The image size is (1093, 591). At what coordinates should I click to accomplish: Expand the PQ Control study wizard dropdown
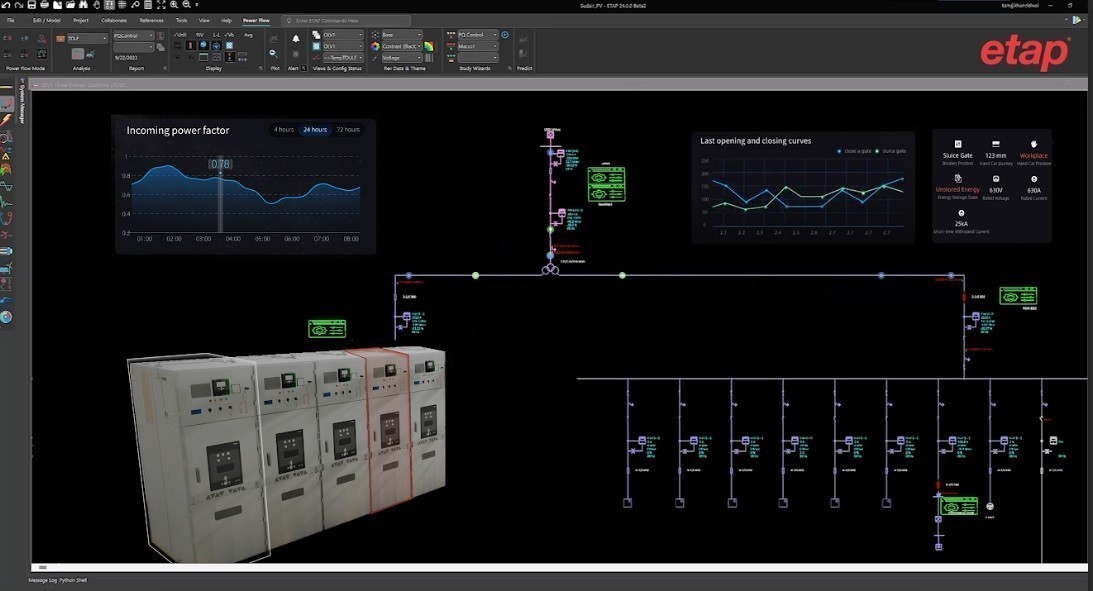(495, 35)
